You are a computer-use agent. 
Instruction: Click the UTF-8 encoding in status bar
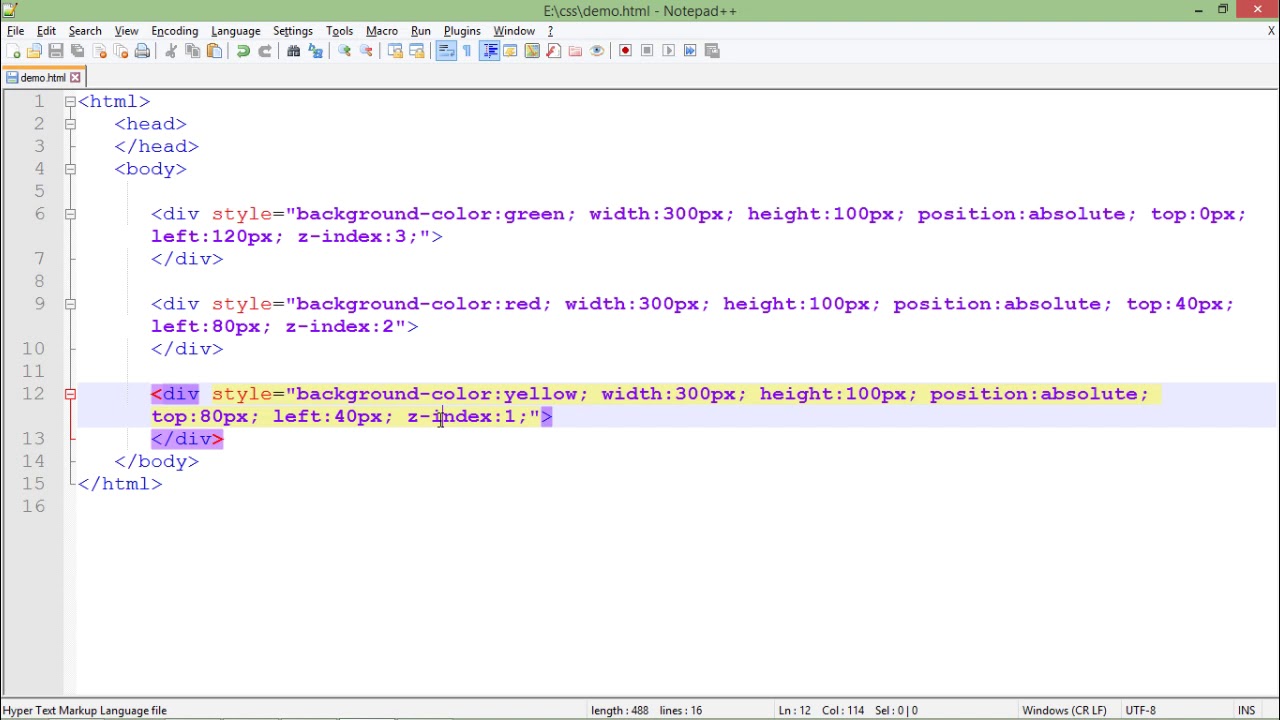1140,711
